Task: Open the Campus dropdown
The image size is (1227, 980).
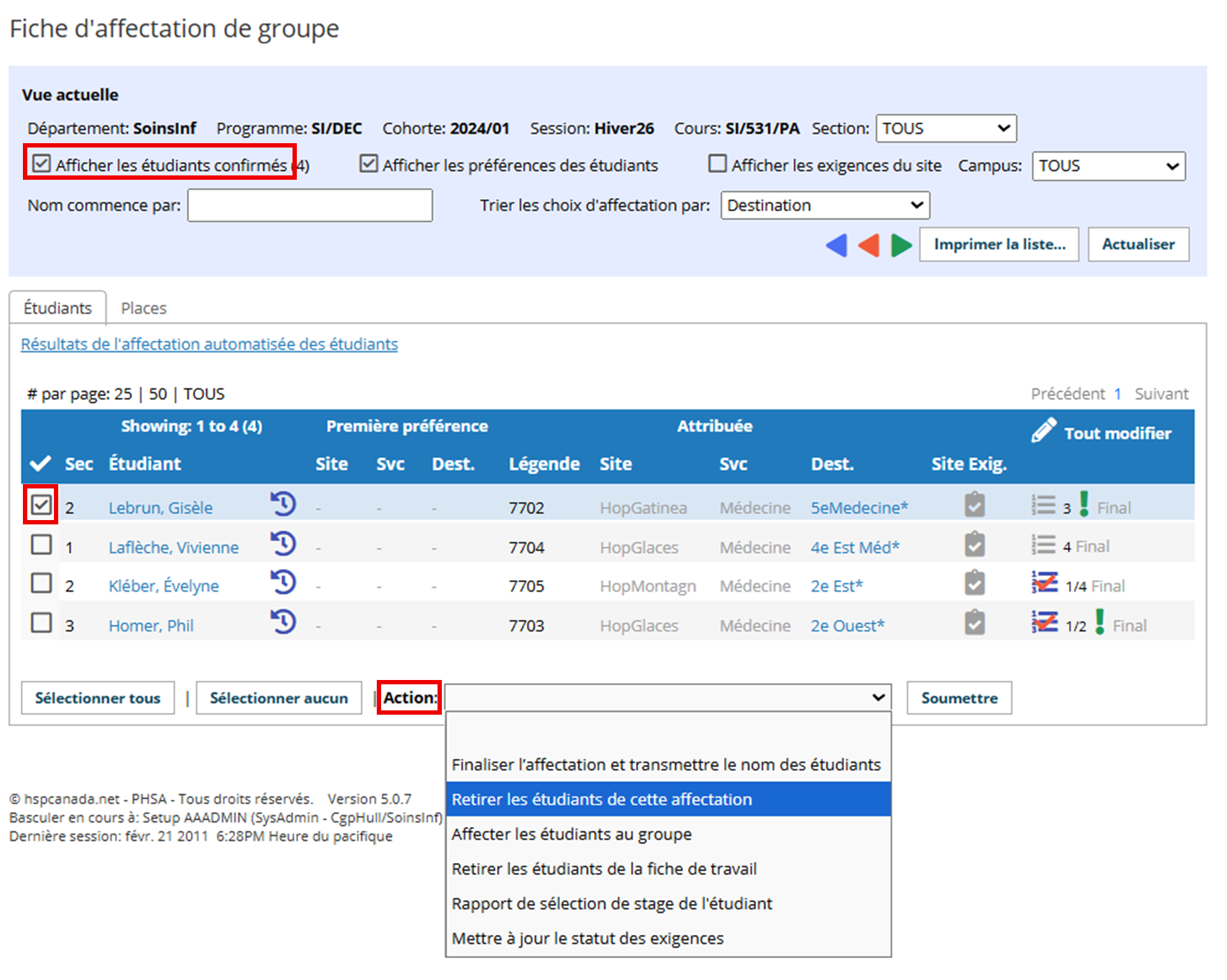Action: point(1107,166)
